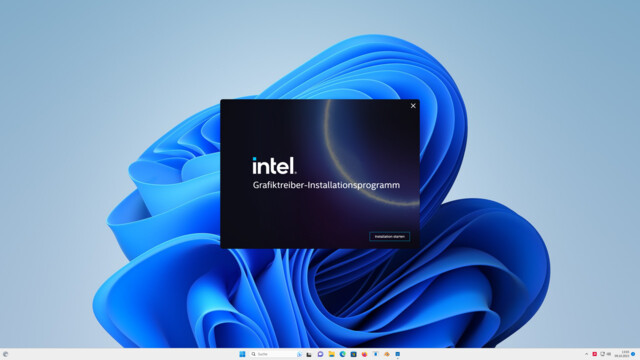
Task: Close the Intel installer dialog
Action: 413,106
